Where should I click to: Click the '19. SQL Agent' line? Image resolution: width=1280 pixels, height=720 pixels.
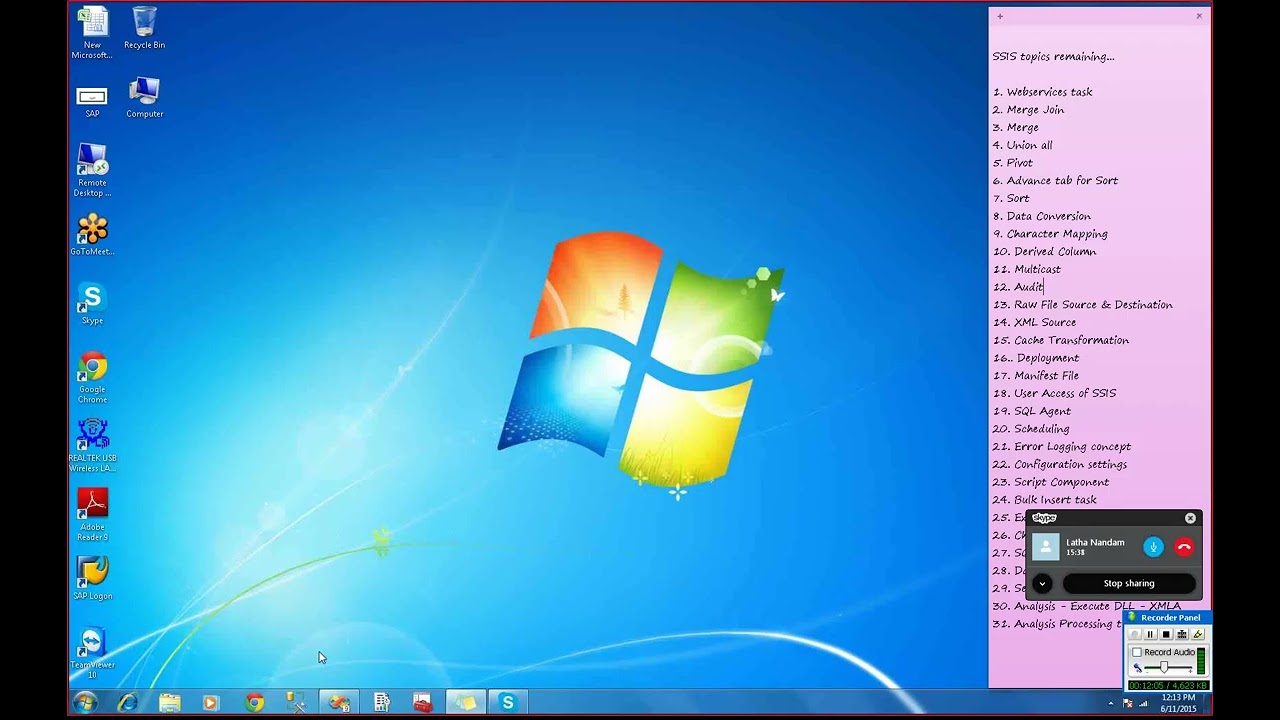pyautogui.click(x=1031, y=411)
